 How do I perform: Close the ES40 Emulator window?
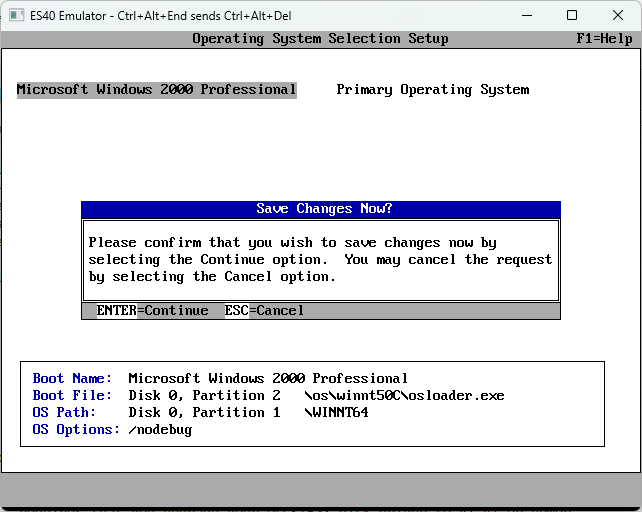(x=618, y=16)
